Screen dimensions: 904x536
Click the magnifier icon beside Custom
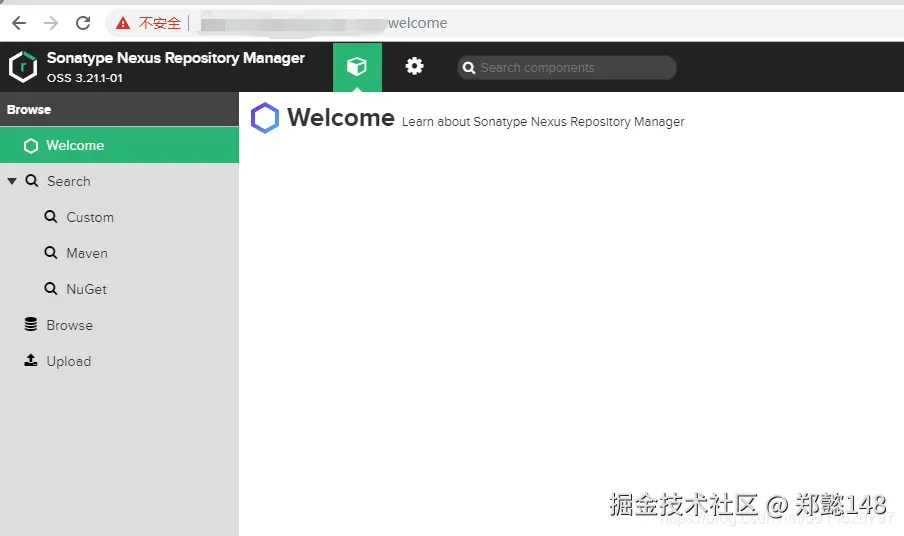pos(51,217)
